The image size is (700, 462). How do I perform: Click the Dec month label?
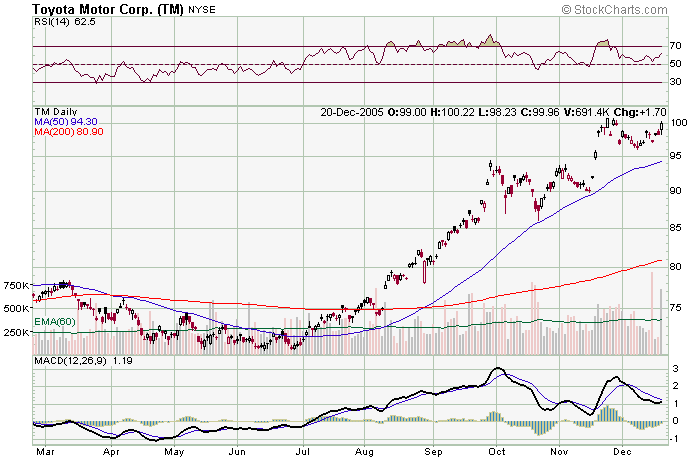click(x=622, y=452)
